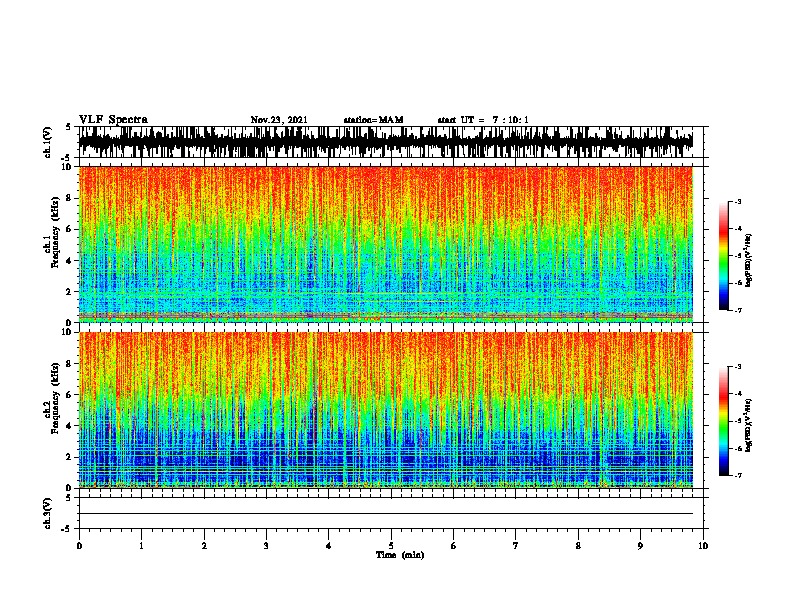
Task: Click the time axis tick label "5"
Action: tap(391, 546)
